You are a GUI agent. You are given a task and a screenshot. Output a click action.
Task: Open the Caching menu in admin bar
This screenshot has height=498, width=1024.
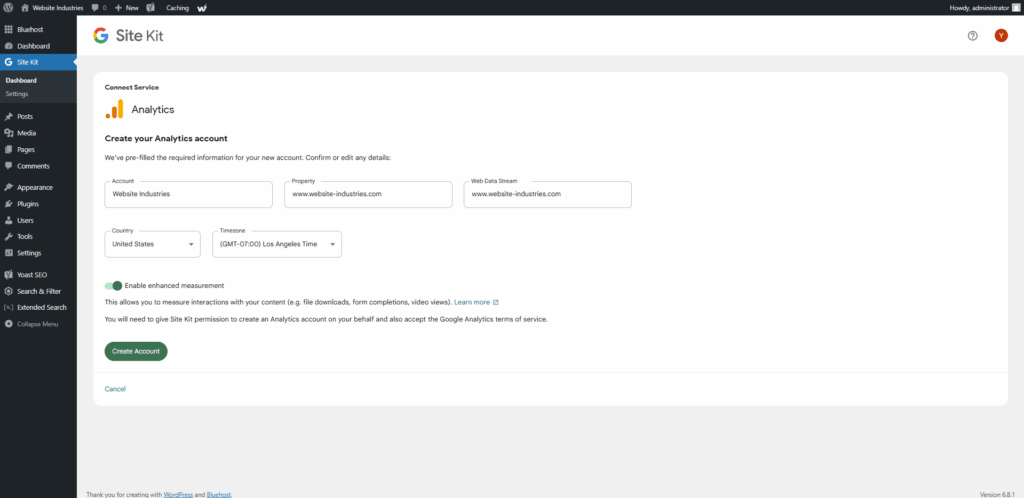(x=176, y=7)
